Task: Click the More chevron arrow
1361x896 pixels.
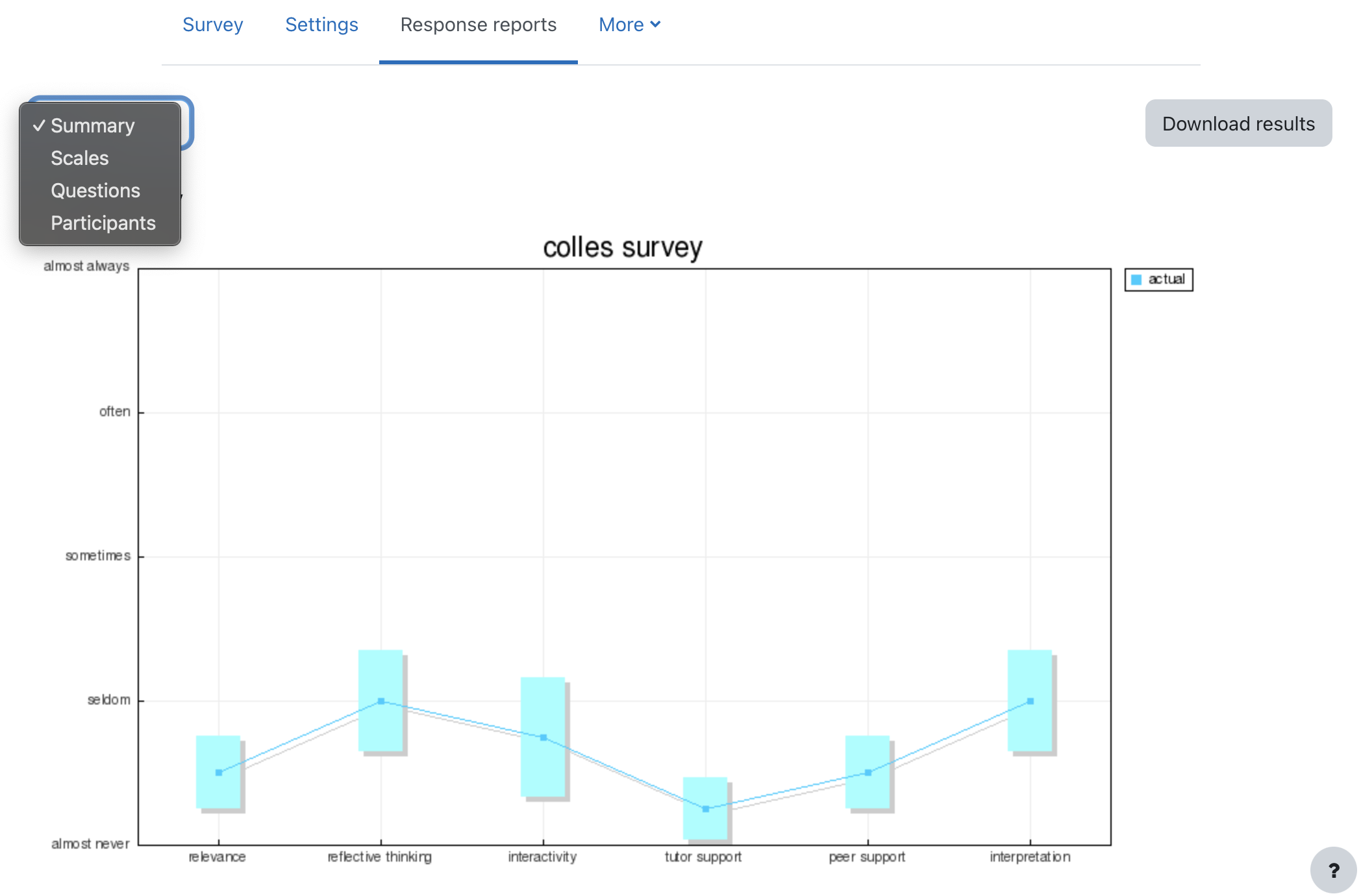Action: coord(655,25)
